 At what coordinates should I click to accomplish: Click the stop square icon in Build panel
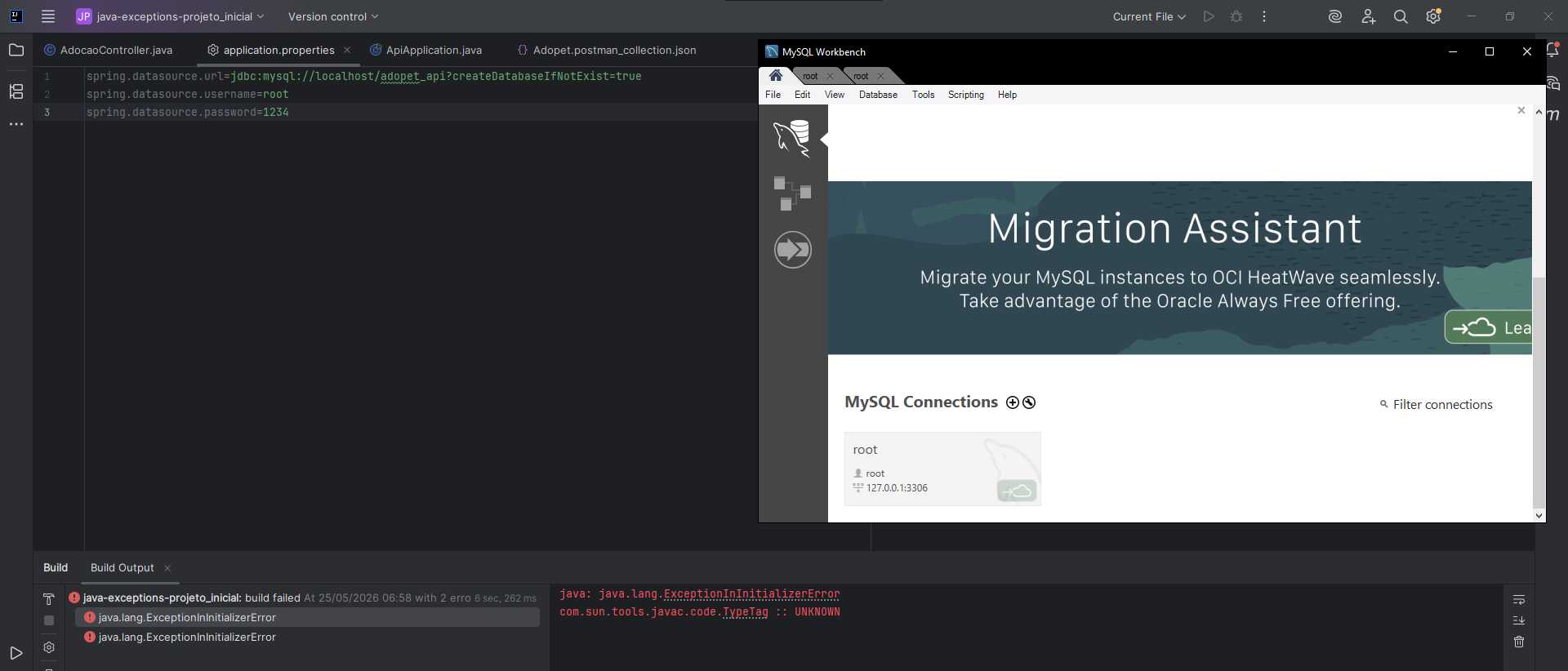point(49,620)
